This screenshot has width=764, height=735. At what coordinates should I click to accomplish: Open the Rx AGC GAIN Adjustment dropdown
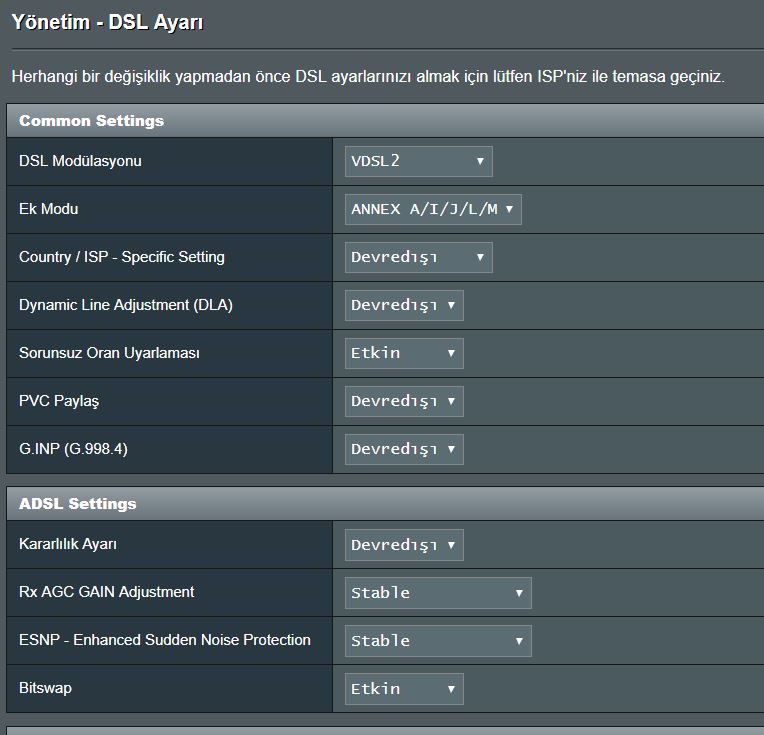pyautogui.click(x=438, y=593)
